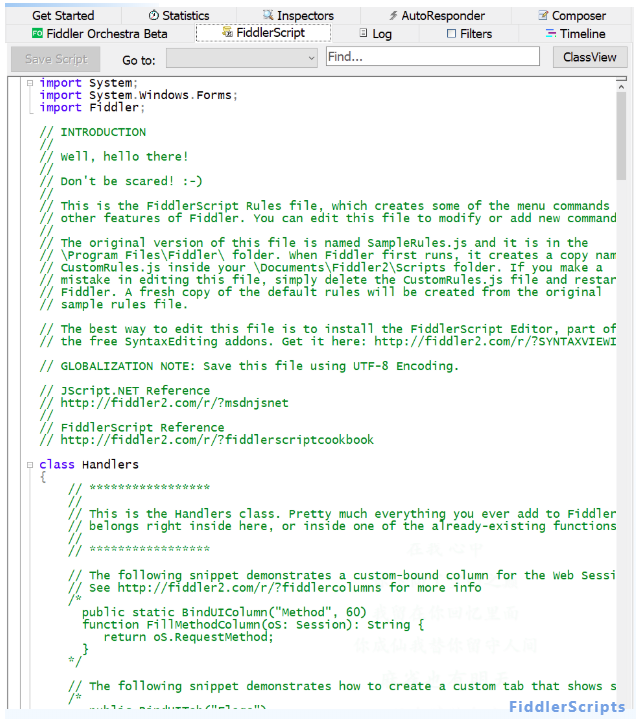Click the green FO Orchestra icon
The width and height of the screenshot is (636, 719).
click(37, 33)
